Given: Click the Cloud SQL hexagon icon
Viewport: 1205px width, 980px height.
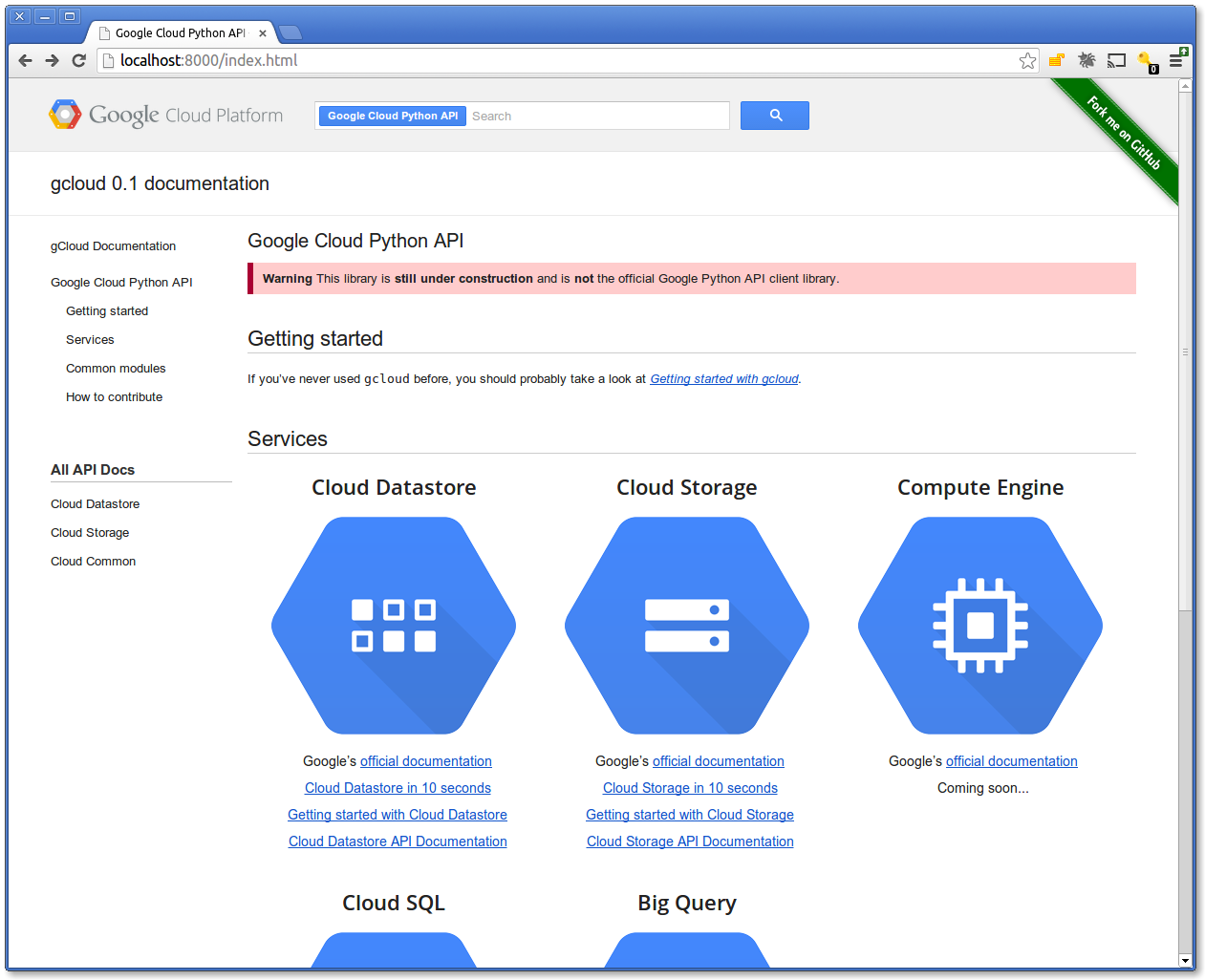Looking at the screenshot, I should pos(394,950).
